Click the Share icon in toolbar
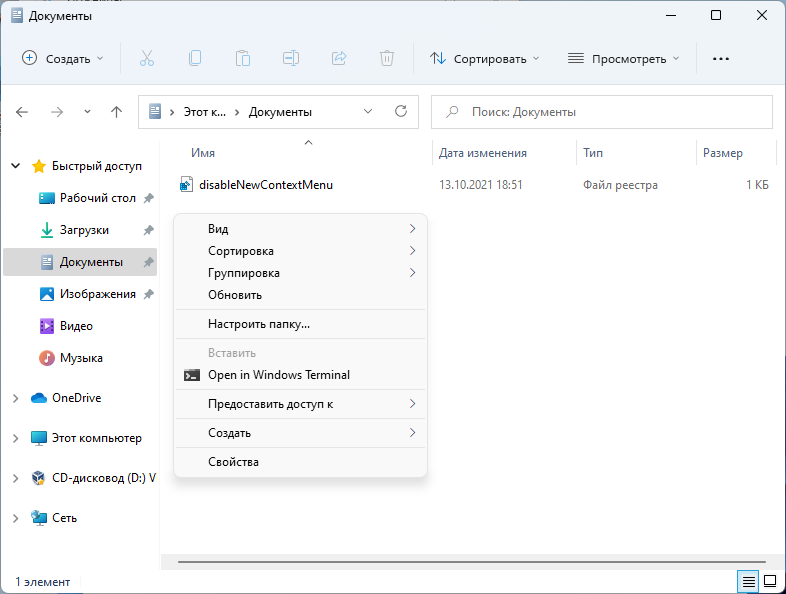 click(x=339, y=59)
